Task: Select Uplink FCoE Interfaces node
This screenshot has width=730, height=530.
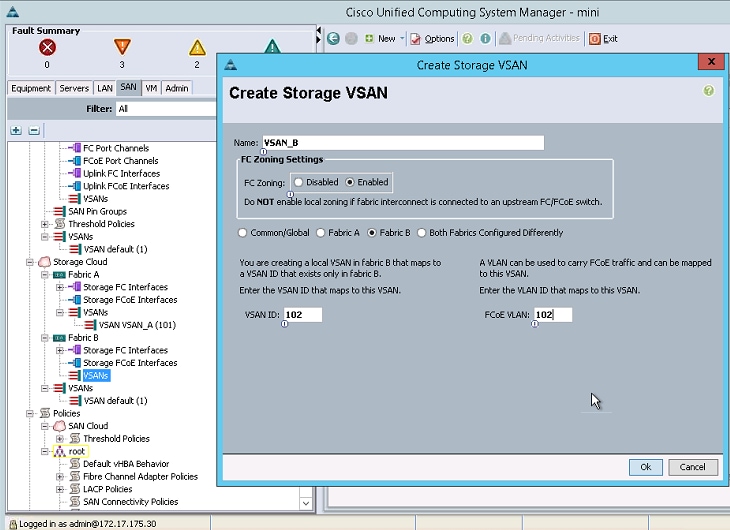Action: 126,186
